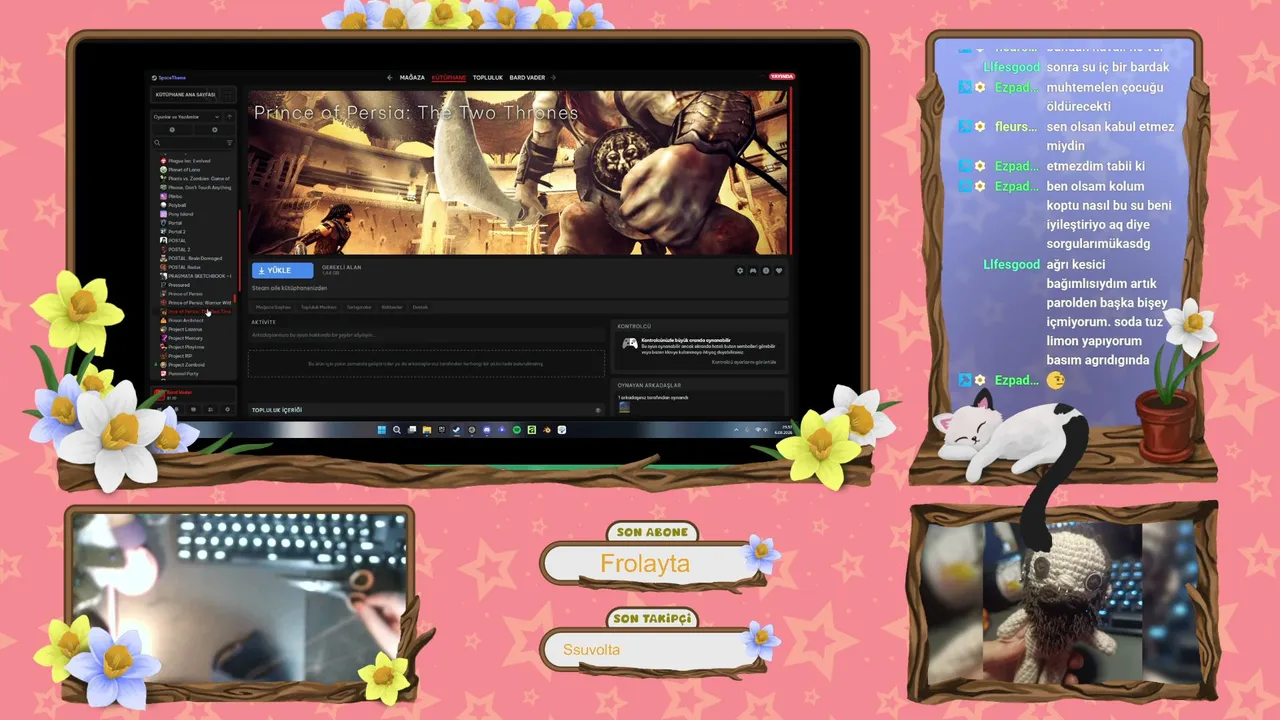Open Spotify from the taskbar

click(x=517, y=430)
